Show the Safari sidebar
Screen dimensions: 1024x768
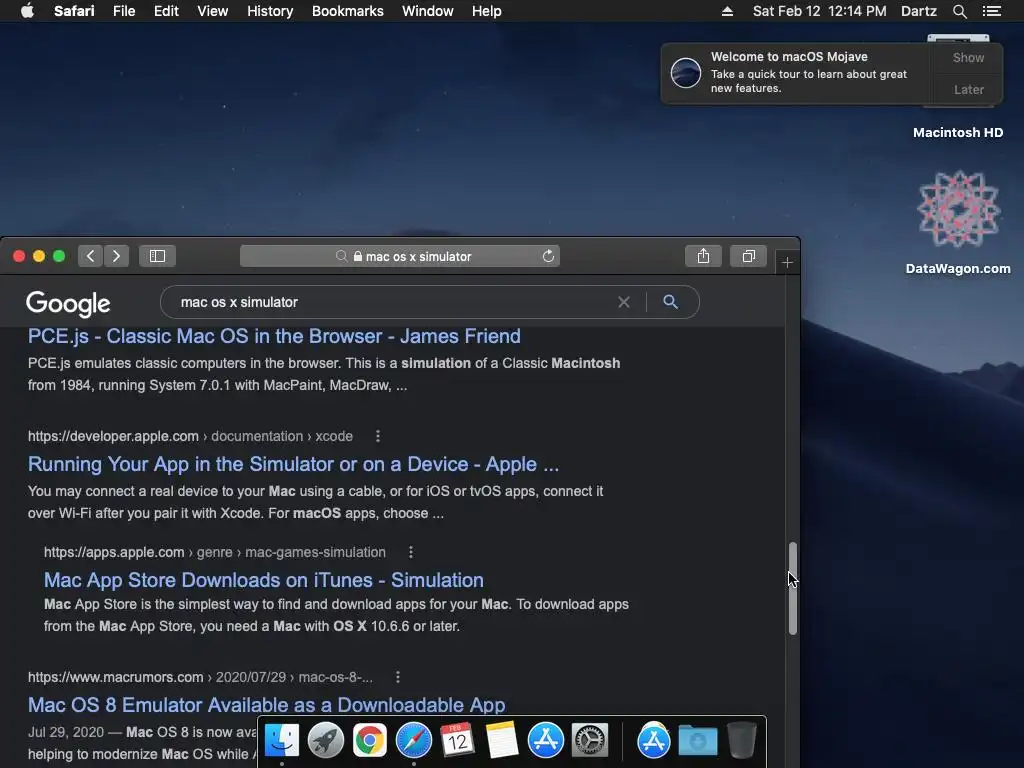(157, 256)
